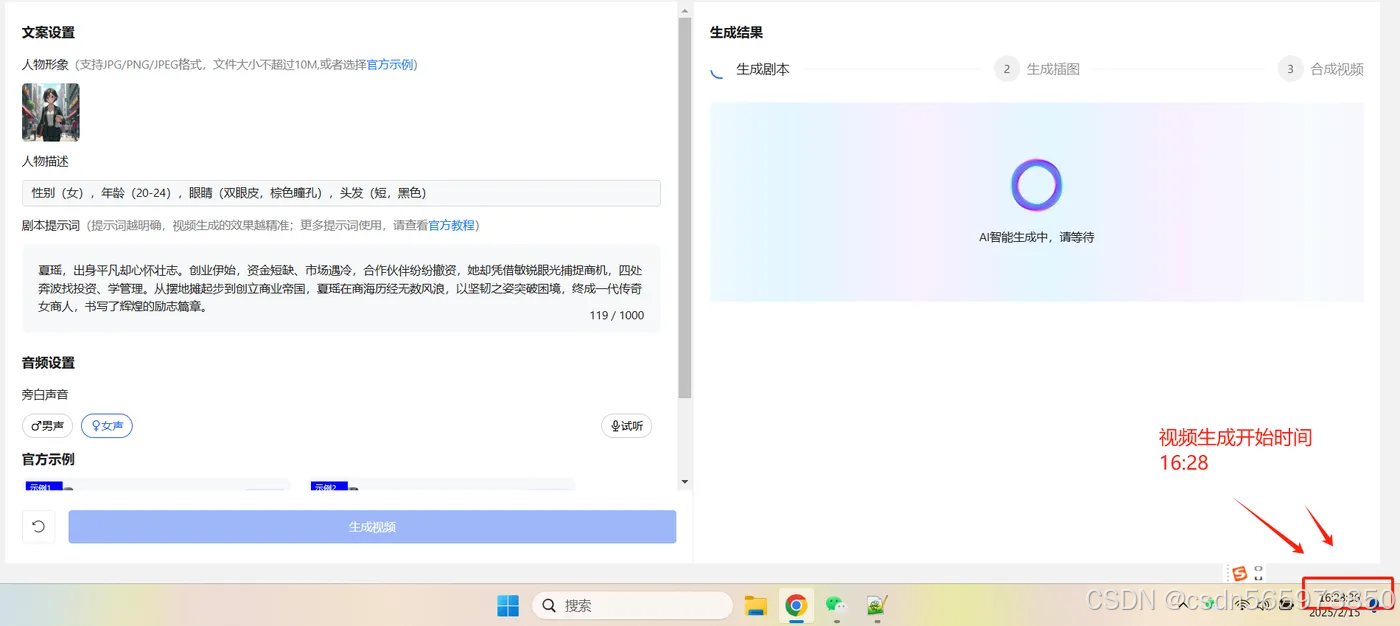
Task: Select the 男声 male voice option
Action: tap(46, 425)
